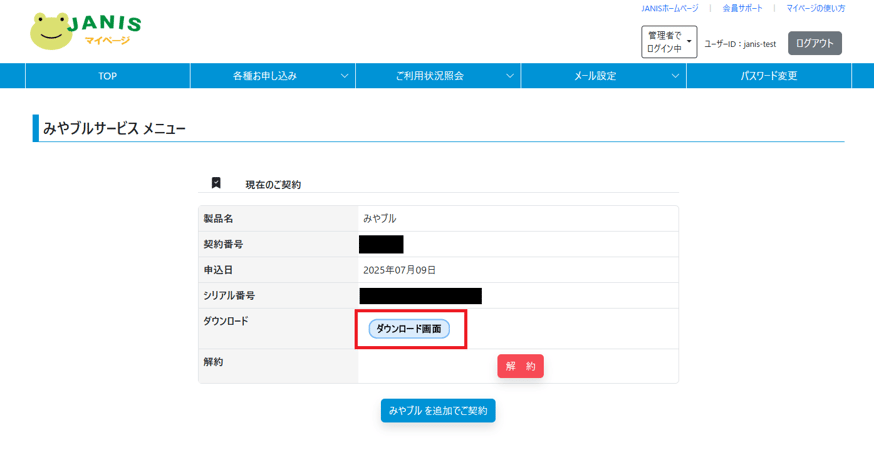This screenshot has height=450, width=874.
Task: Click みやブル を追加でご契約 button
Action: coord(438,410)
